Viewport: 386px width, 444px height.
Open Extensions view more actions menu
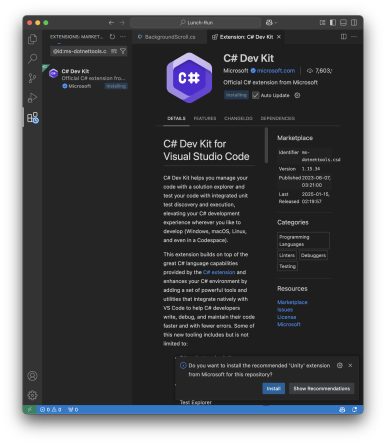point(123,37)
